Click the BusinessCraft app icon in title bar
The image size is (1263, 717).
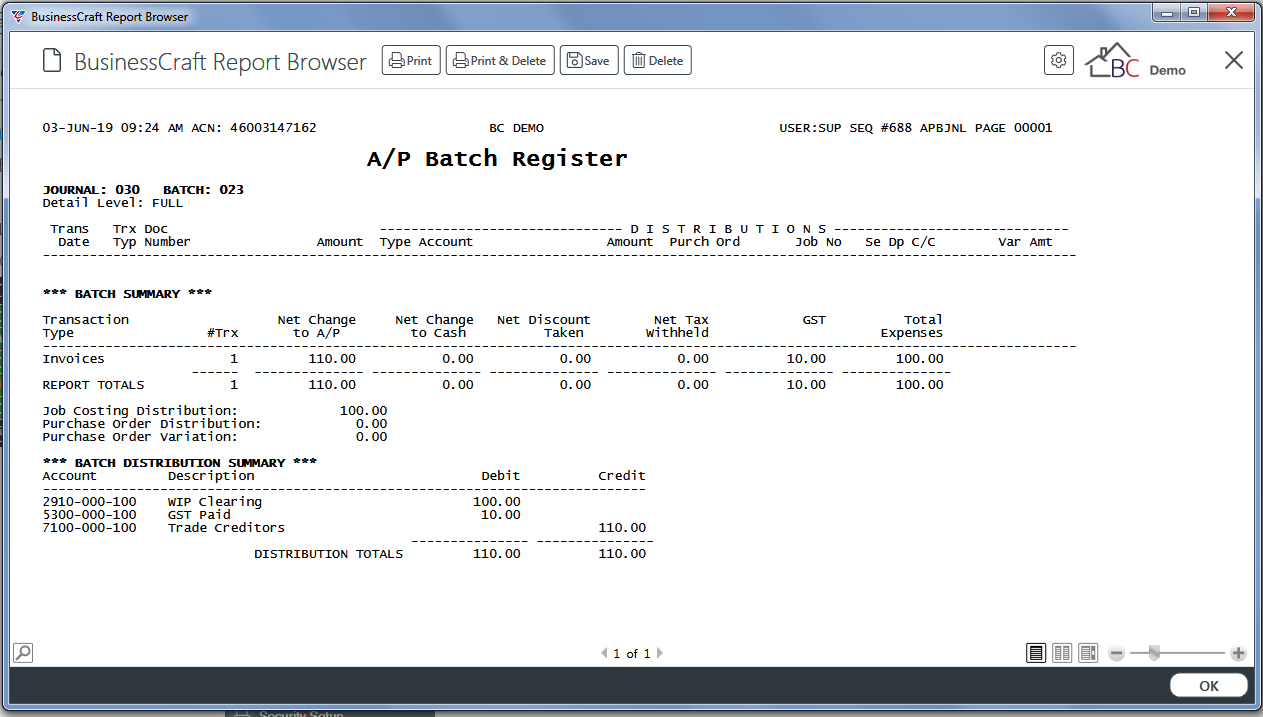click(x=18, y=16)
